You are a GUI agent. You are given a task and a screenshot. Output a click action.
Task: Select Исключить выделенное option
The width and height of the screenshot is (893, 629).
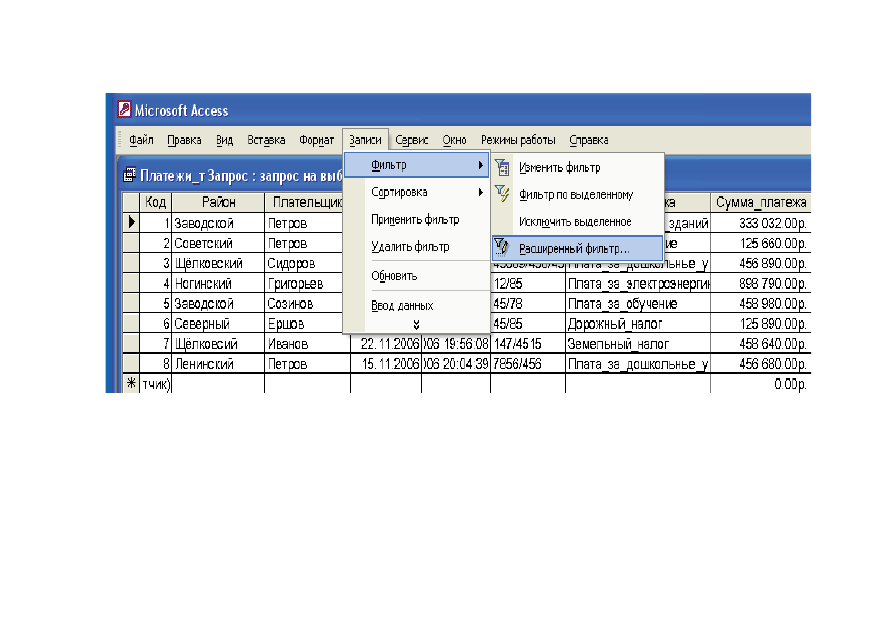pos(577,222)
